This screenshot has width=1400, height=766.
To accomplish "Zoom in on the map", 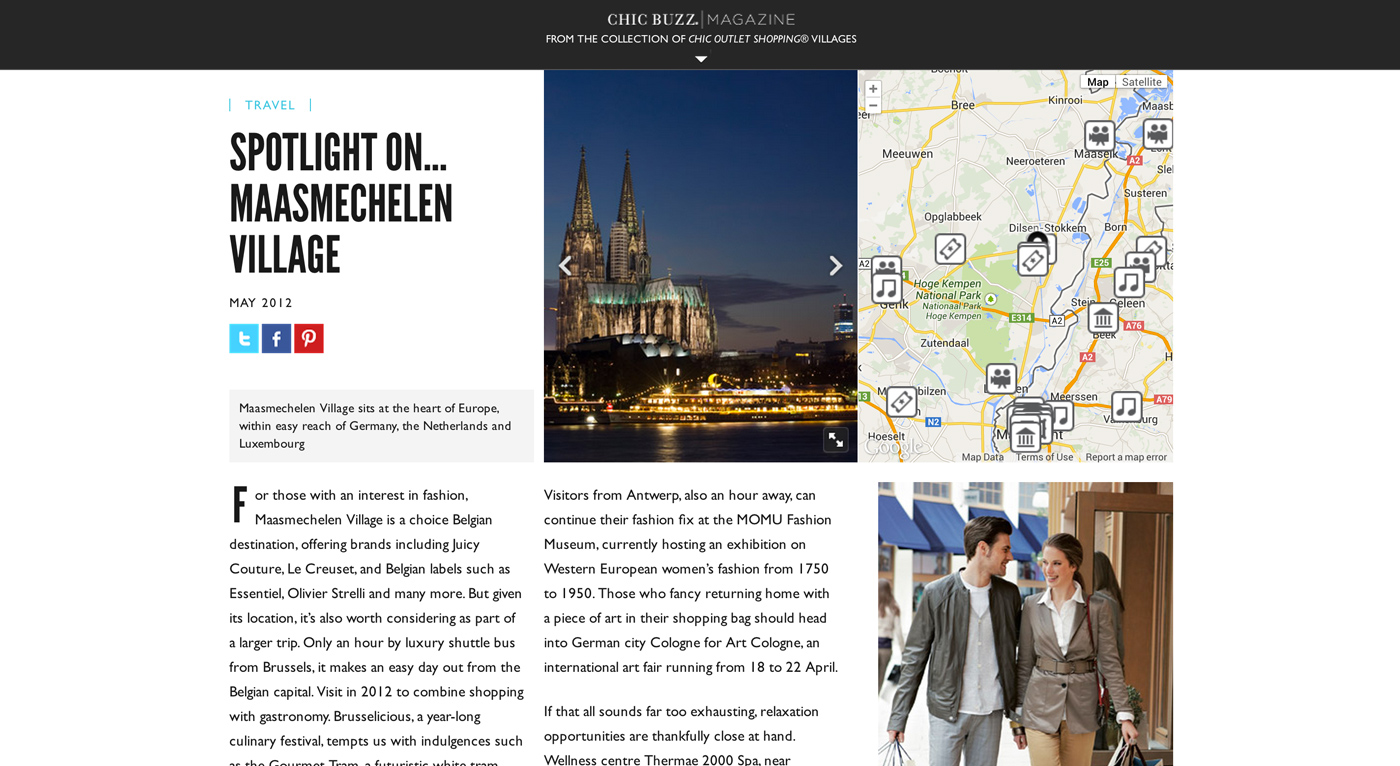I will (x=873, y=89).
